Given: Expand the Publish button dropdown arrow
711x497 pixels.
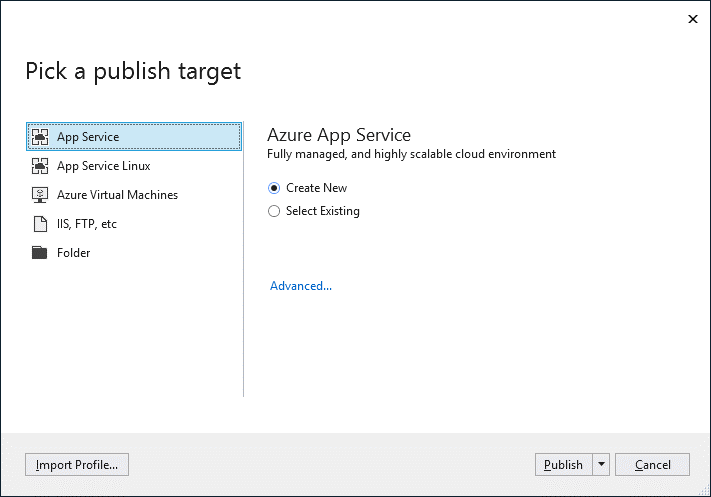Looking at the screenshot, I should pyautogui.click(x=601, y=464).
